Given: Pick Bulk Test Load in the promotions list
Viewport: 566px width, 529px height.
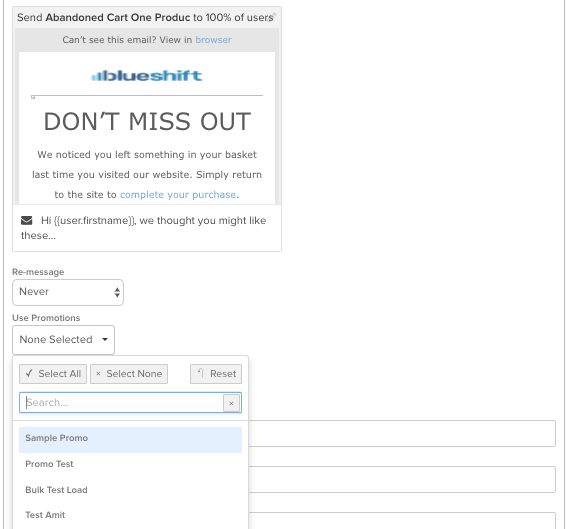Looking at the screenshot, I should [x=130, y=490].
